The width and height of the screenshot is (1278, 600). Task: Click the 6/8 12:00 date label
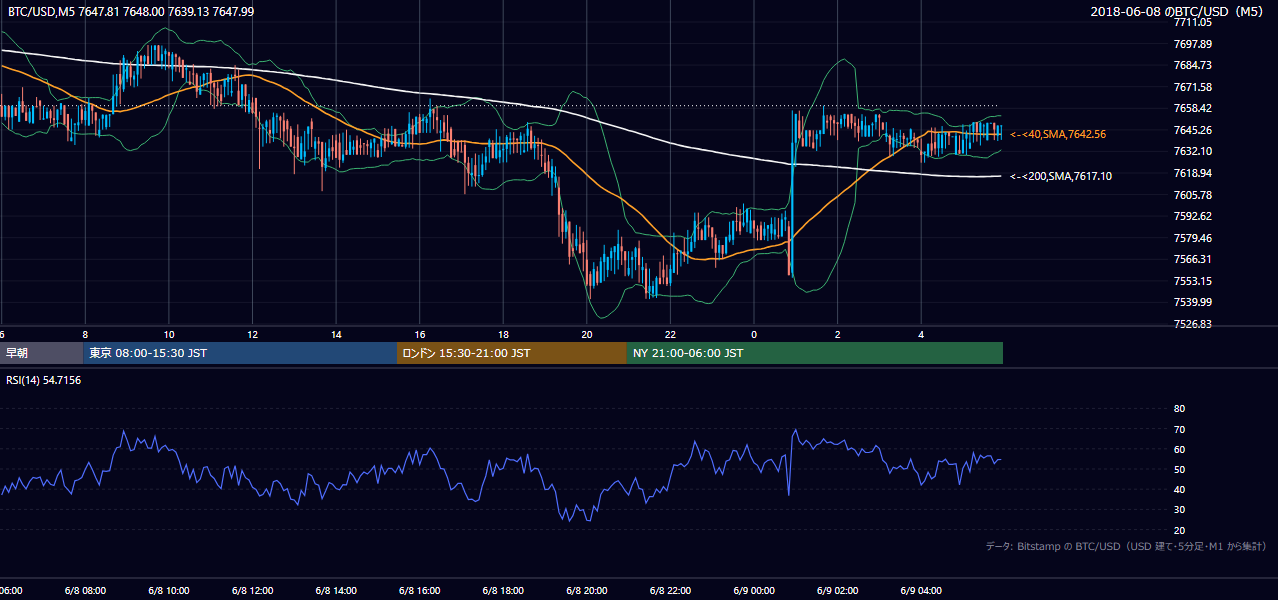pyautogui.click(x=252, y=591)
